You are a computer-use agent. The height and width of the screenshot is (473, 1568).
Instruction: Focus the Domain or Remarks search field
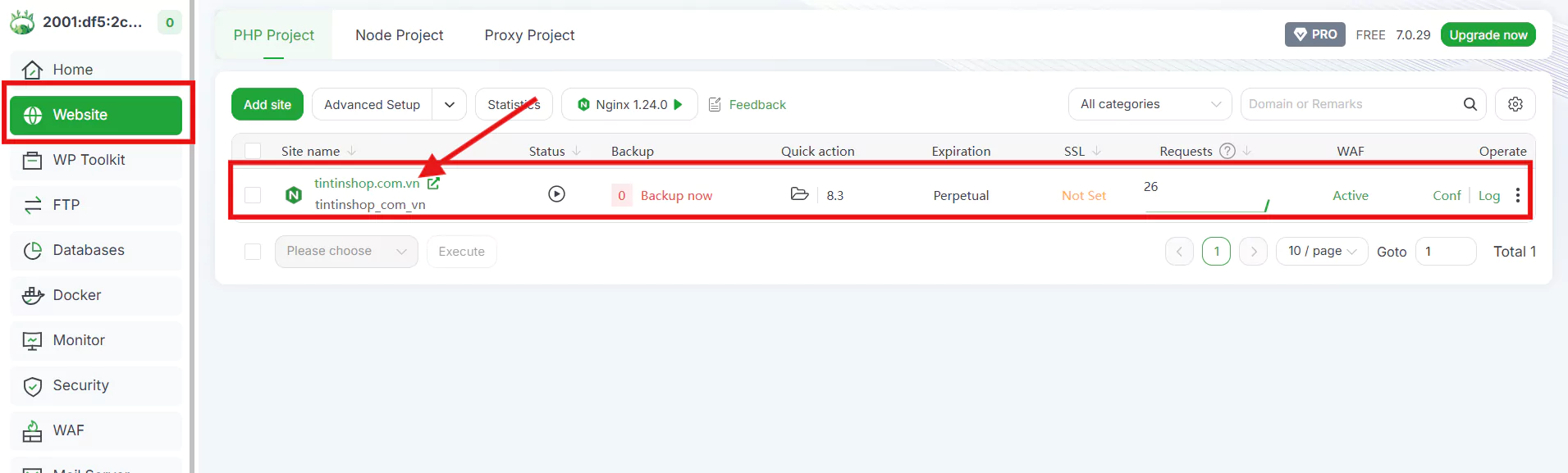1350,104
